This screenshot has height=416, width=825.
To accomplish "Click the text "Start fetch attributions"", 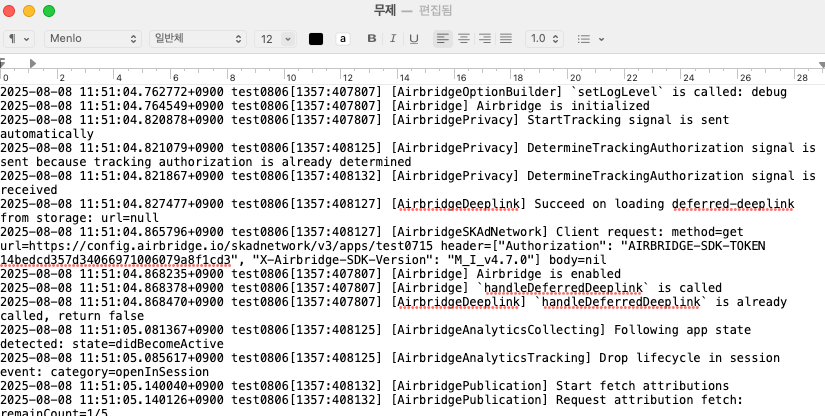I will point(642,386).
